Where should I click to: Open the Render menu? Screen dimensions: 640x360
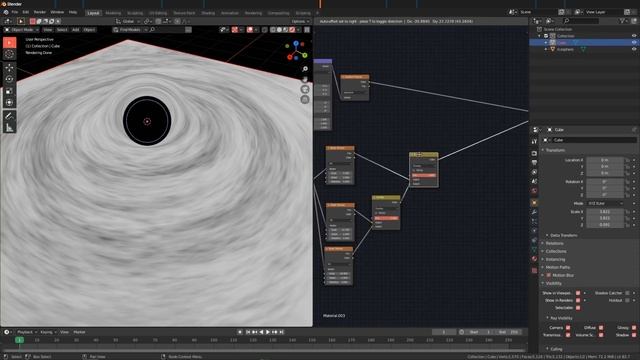click(40, 12)
